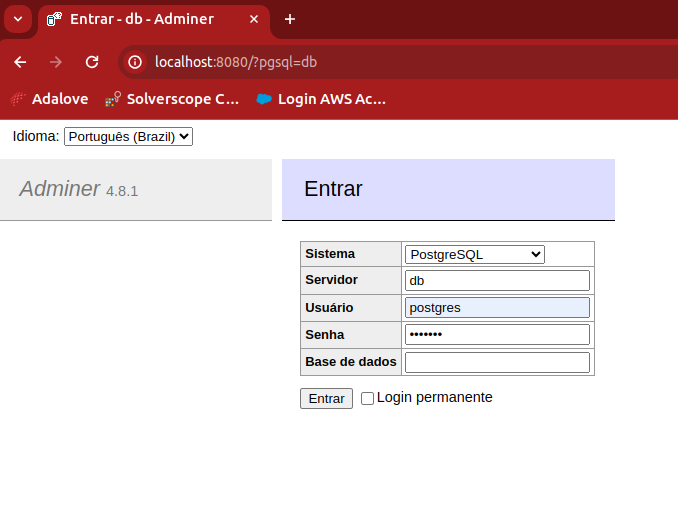The height and width of the screenshot is (520, 678).
Task: Click into the Senha password field
Action: coord(497,335)
